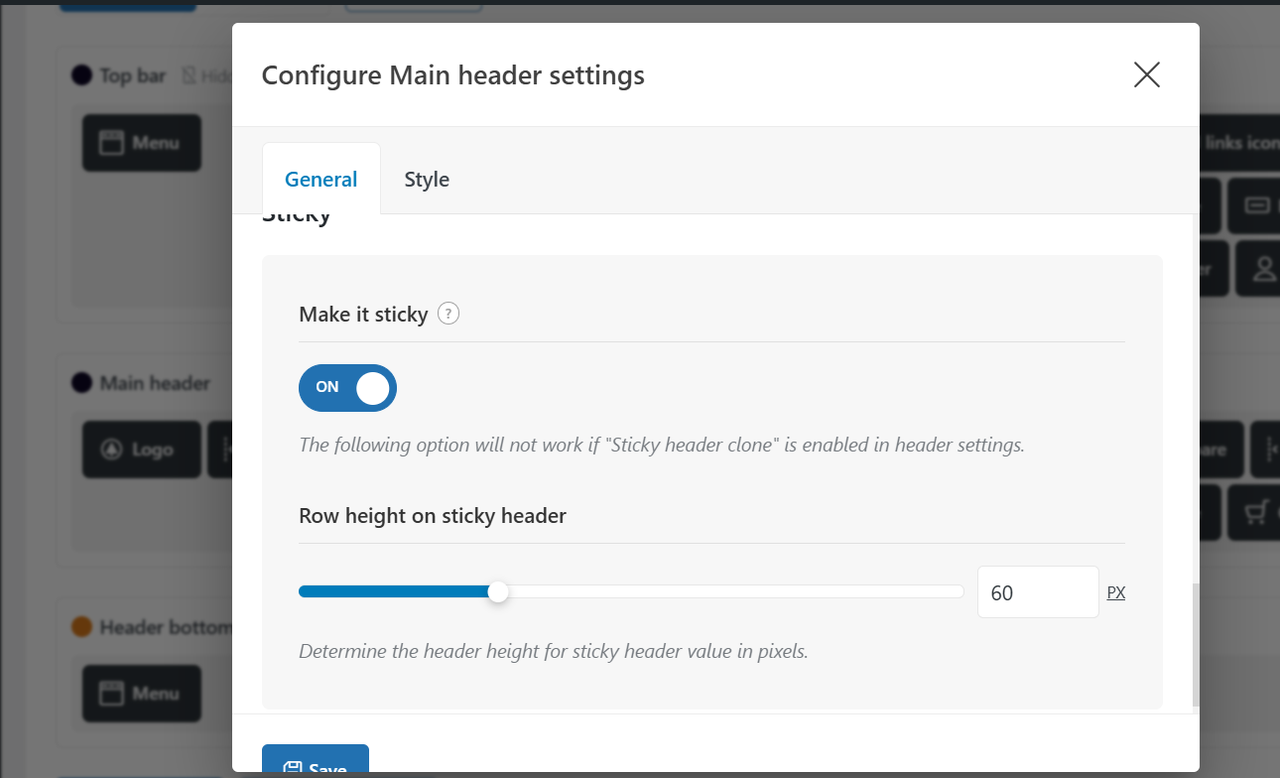Switch to the Style tab
Viewport: 1280px width, 778px height.
coord(427,179)
